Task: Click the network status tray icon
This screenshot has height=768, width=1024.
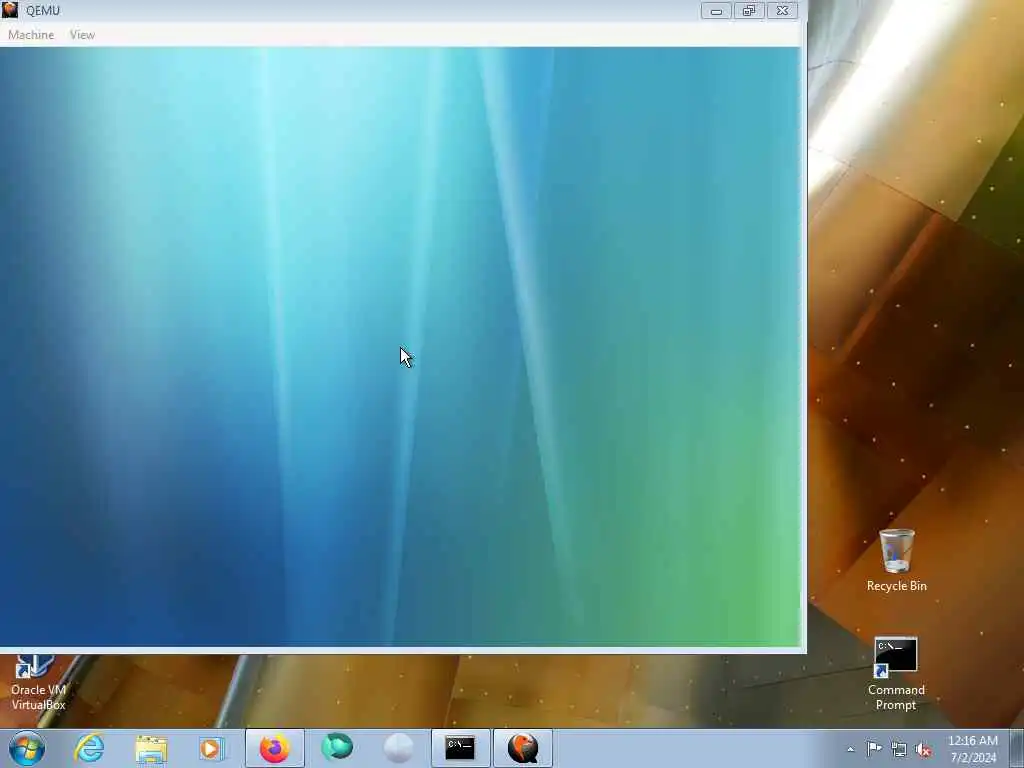Action: (x=899, y=749)
